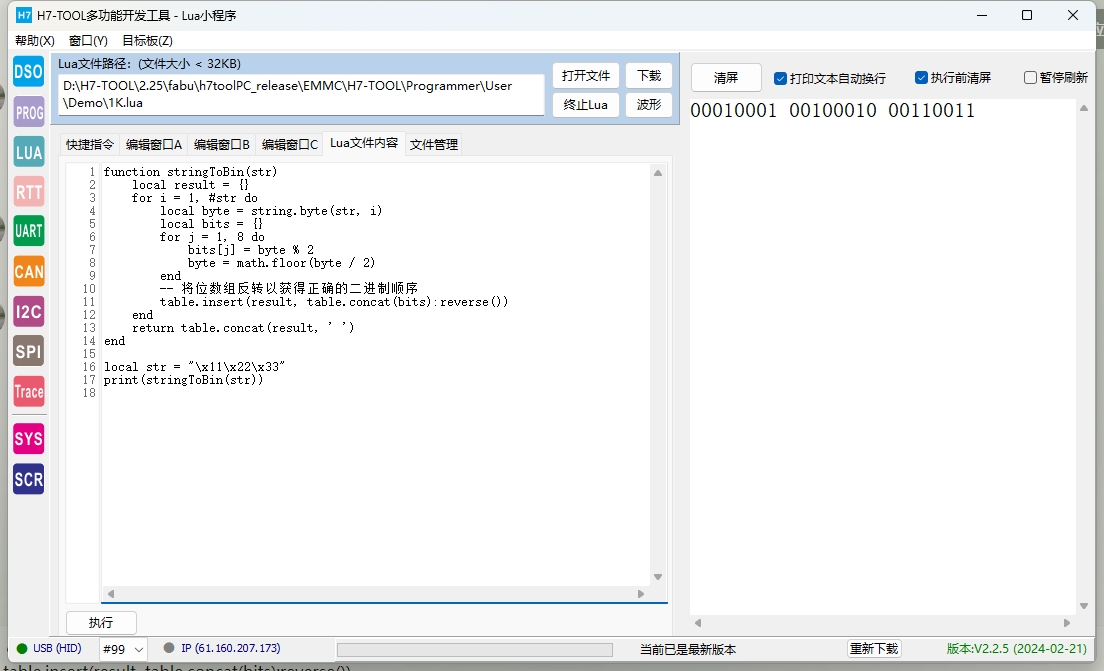Click the 终止Lua button
The height and width of the screenshot is (671, 1104).
[x=586, y=104]
